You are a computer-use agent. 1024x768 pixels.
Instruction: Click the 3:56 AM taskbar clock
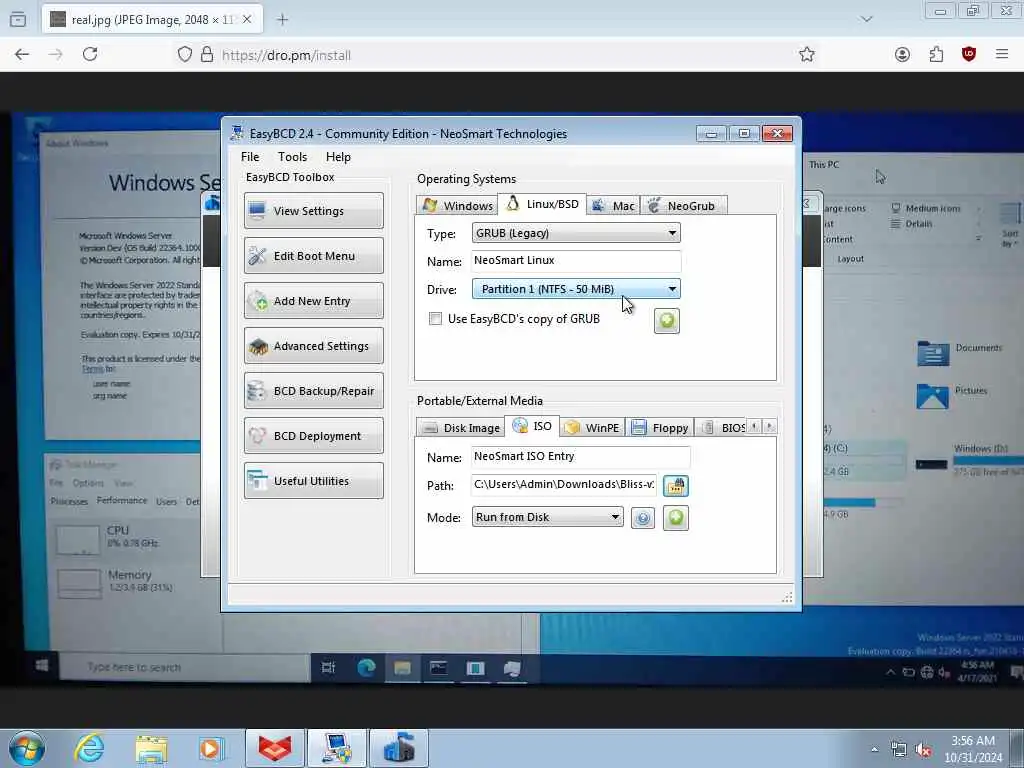tap(973, 749)
